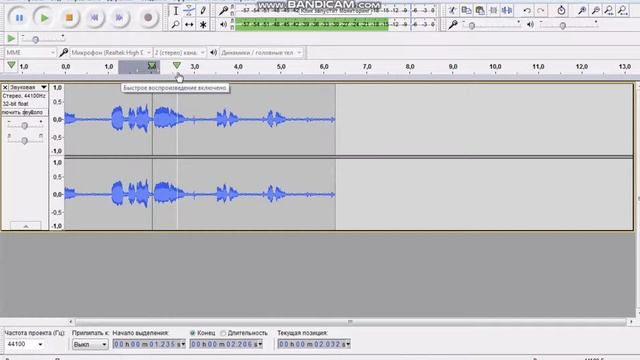
Task: Open the Микрофон (Realtek) input device dropdown
Action: [111, 53]
